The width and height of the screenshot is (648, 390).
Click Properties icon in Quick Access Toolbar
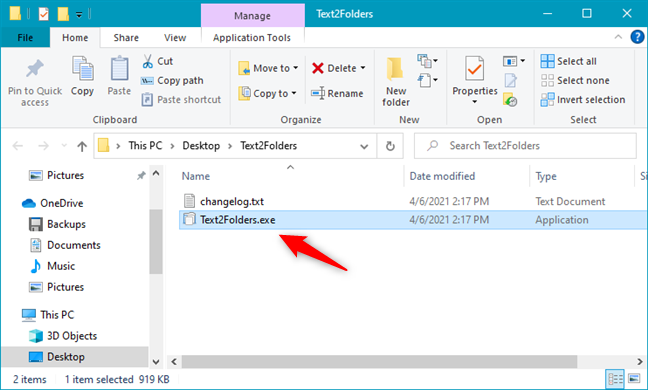coord(43,14)
